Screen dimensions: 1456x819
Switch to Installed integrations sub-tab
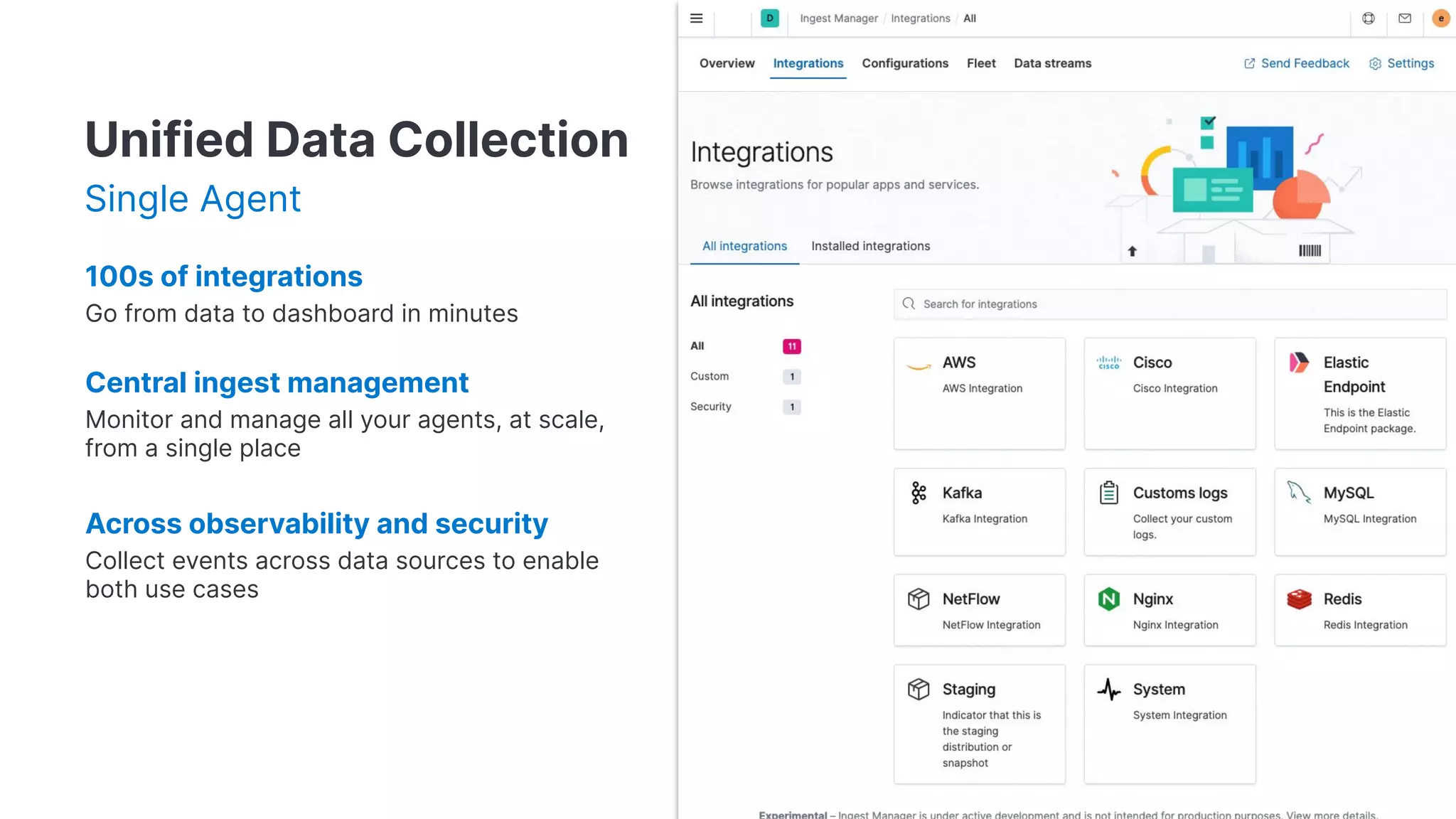(x=870, y=246)
